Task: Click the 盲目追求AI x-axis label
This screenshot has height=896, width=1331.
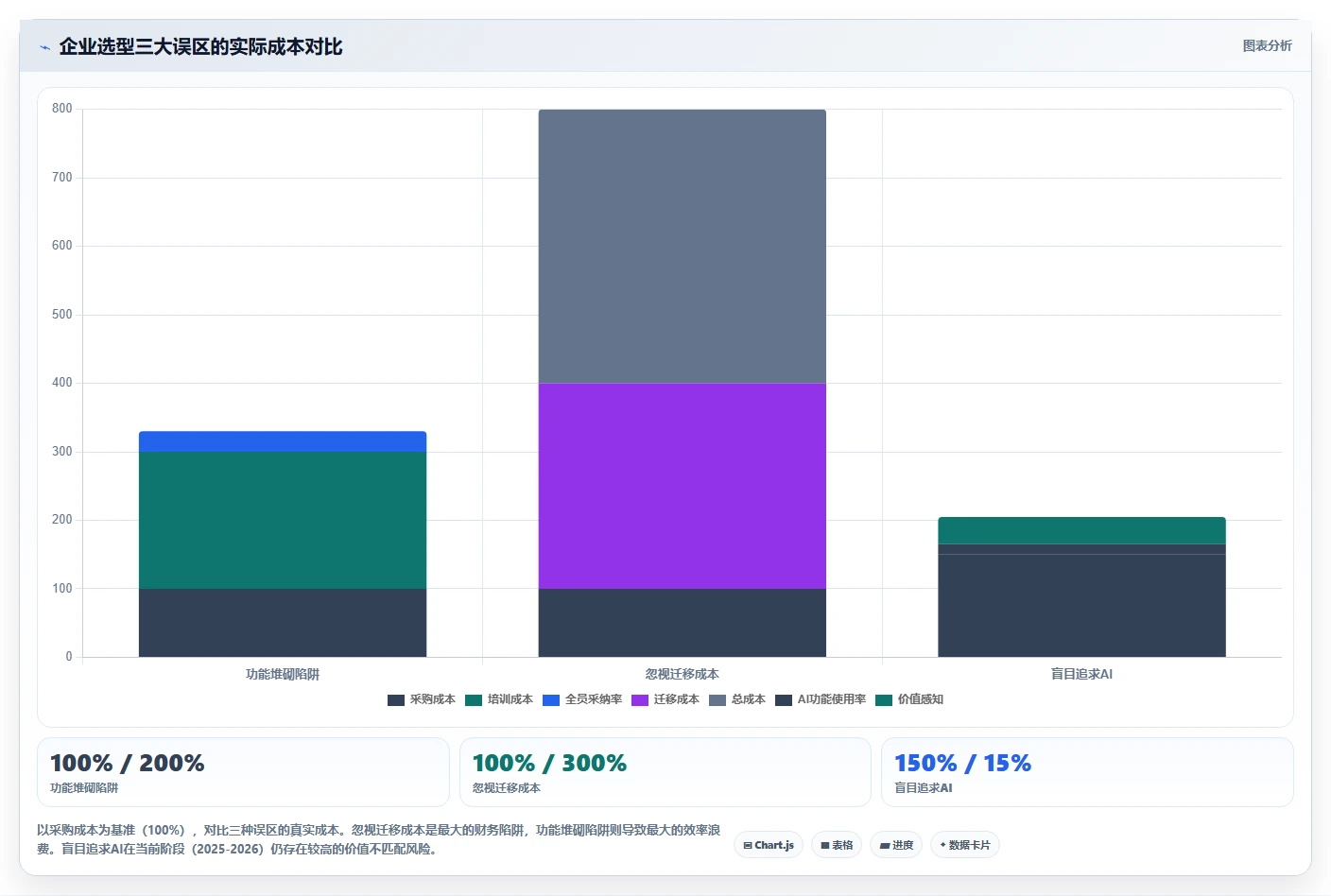Action: [x=1081, y=674]
